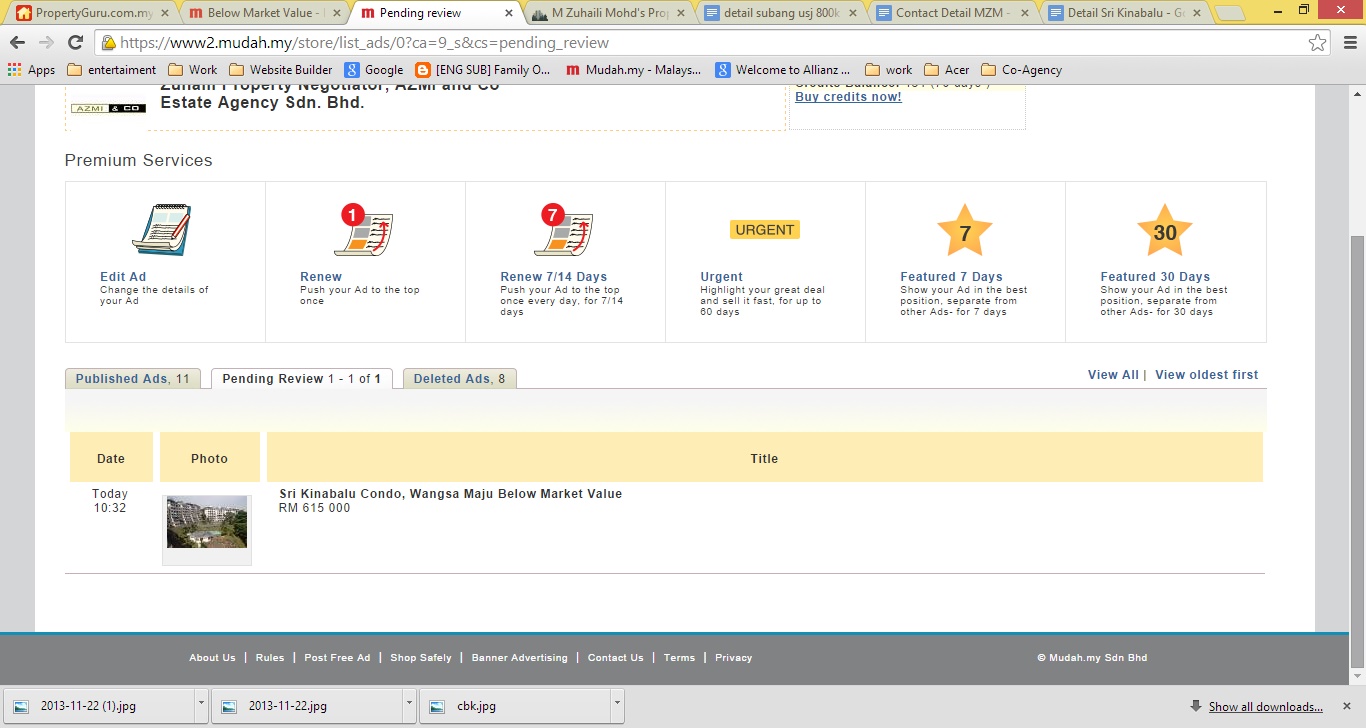Open the Published Ads, 11 tab
Screen dimensions: 1366x728
pyautogui.click(x=133, y=379)
